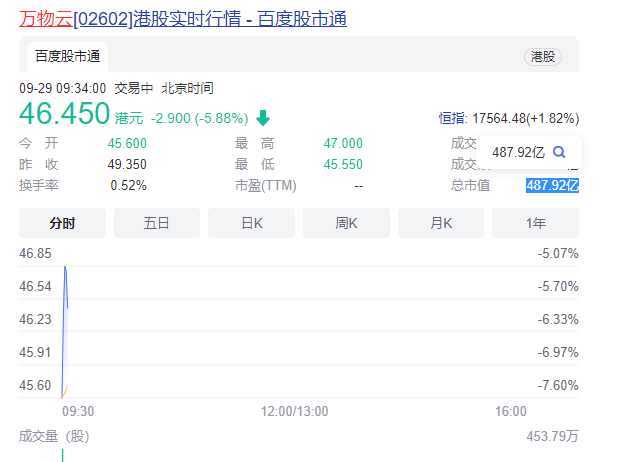Click the 恒指 17564.48 index reading
The image size is (617, 462).
(x=508, y=118)
